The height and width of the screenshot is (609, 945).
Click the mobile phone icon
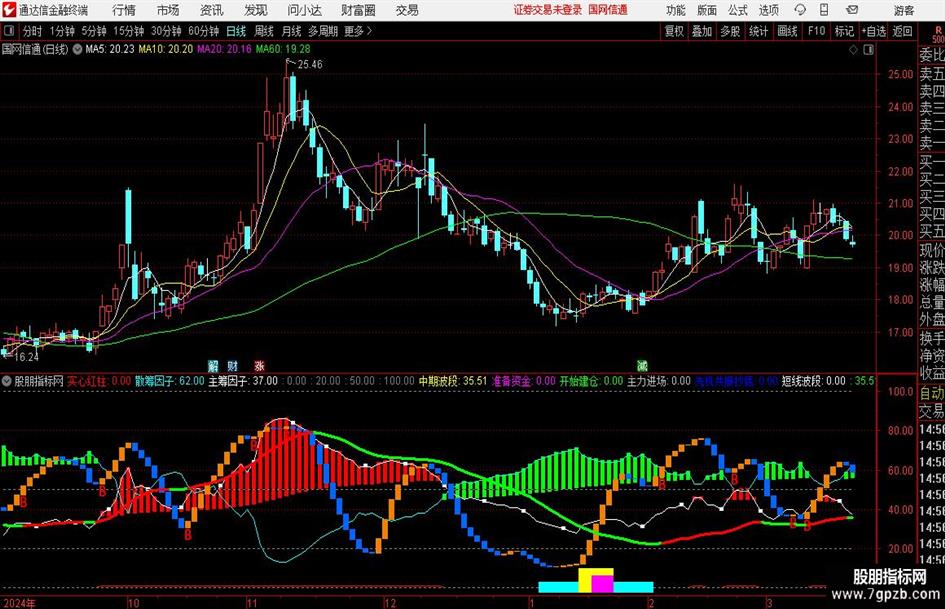824,10
